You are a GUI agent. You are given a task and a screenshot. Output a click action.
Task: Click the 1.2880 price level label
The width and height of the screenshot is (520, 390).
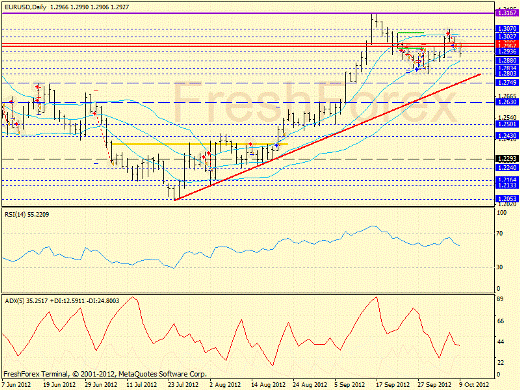507,61
